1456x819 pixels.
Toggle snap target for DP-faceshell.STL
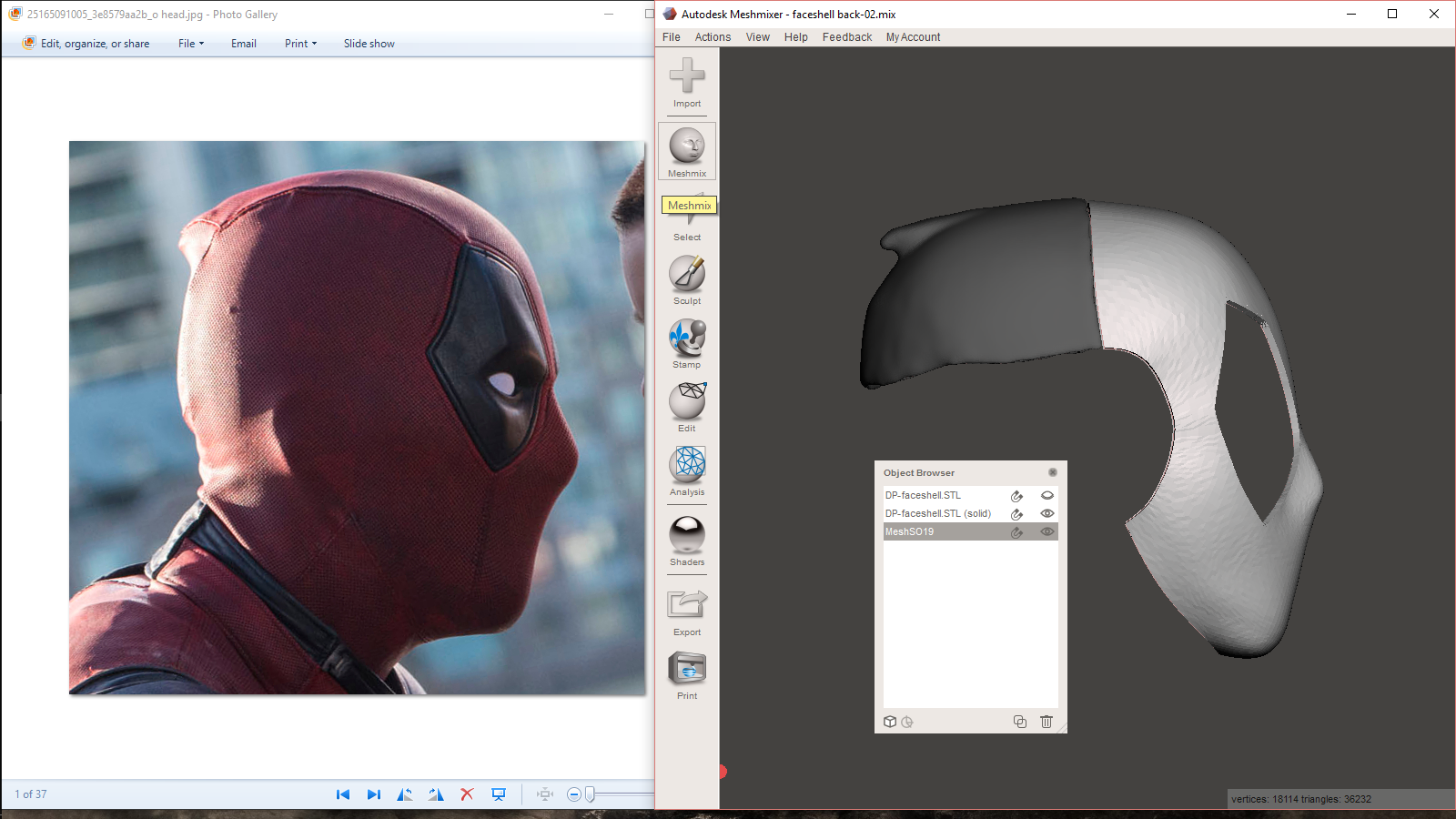click(x=1017, y=496)
